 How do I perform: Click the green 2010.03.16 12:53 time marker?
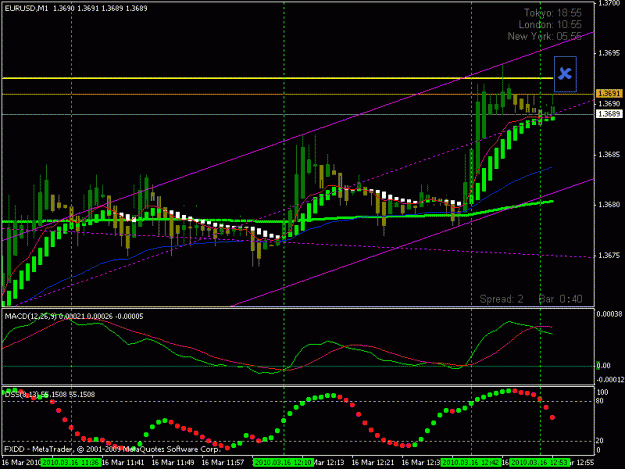coord(540,463)
